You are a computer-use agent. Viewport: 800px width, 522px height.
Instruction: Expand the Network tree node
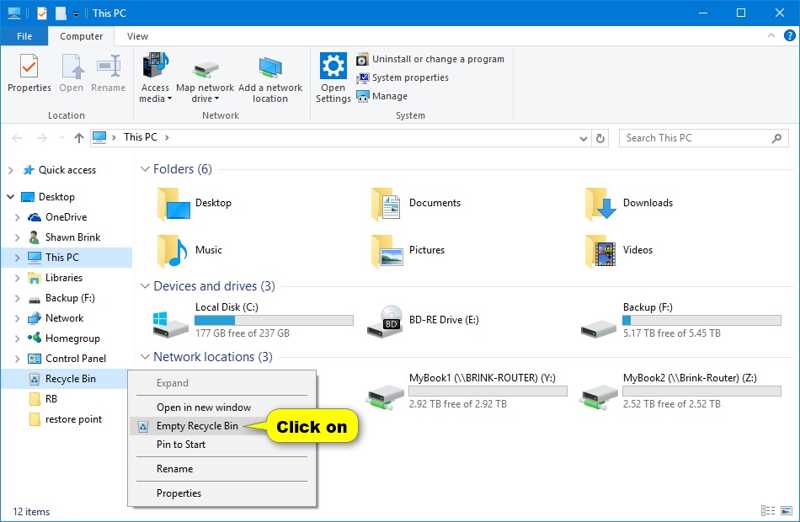[x=17, y=318]
